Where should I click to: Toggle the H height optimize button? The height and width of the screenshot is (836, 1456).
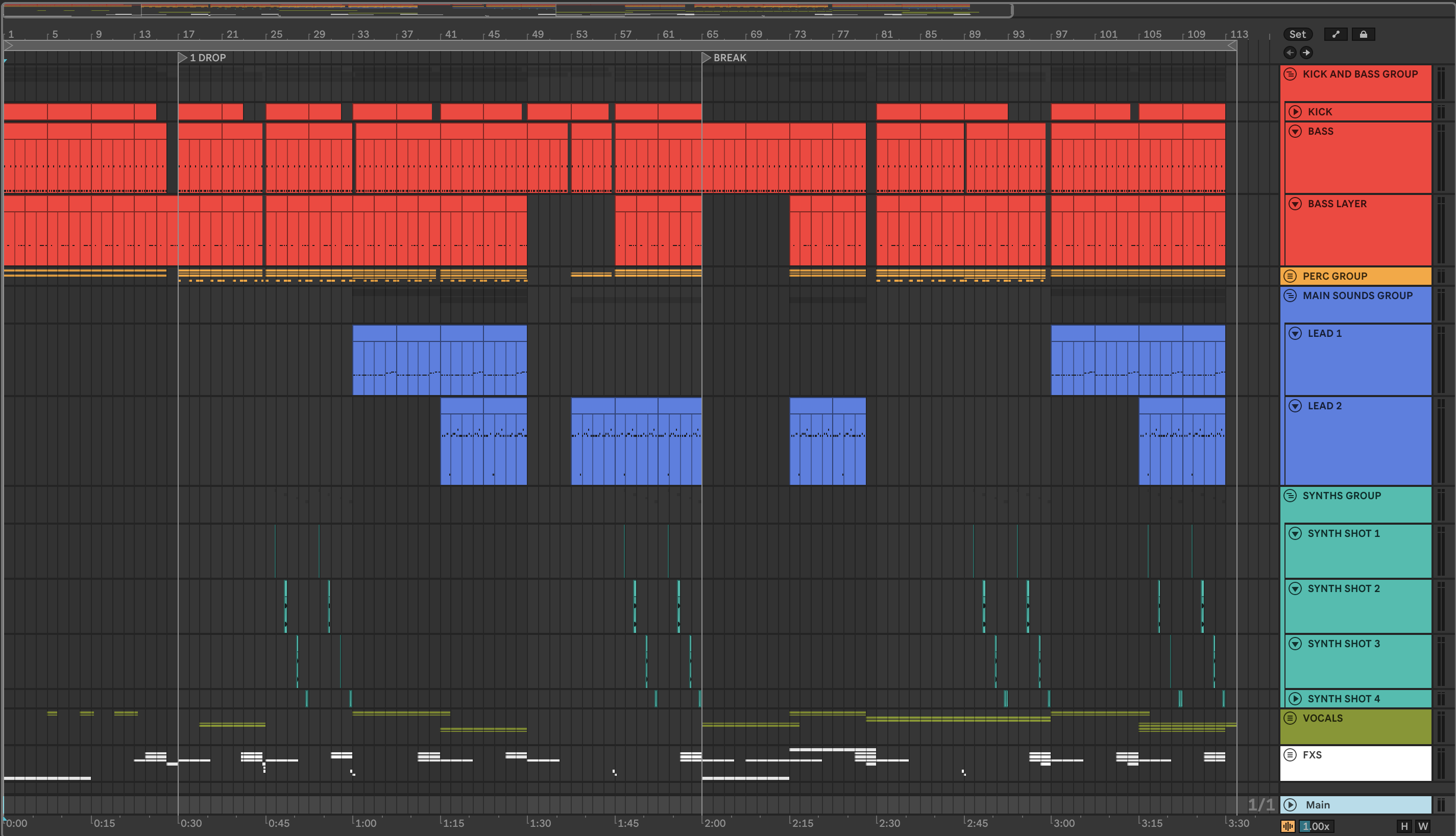coord(1404,826)
